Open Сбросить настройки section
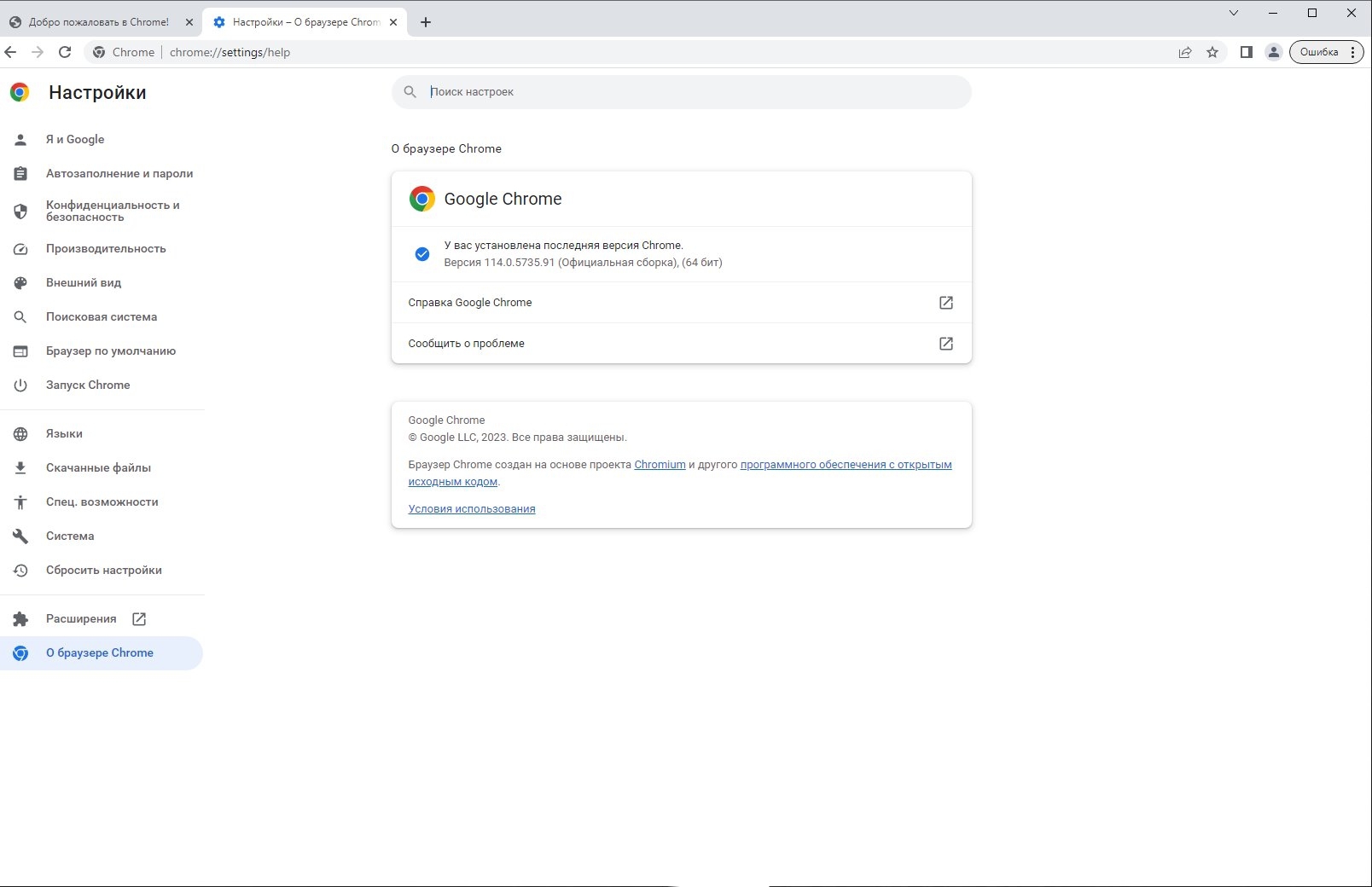The height and width of the screenshot is (887, 1372). click(102, 570)
